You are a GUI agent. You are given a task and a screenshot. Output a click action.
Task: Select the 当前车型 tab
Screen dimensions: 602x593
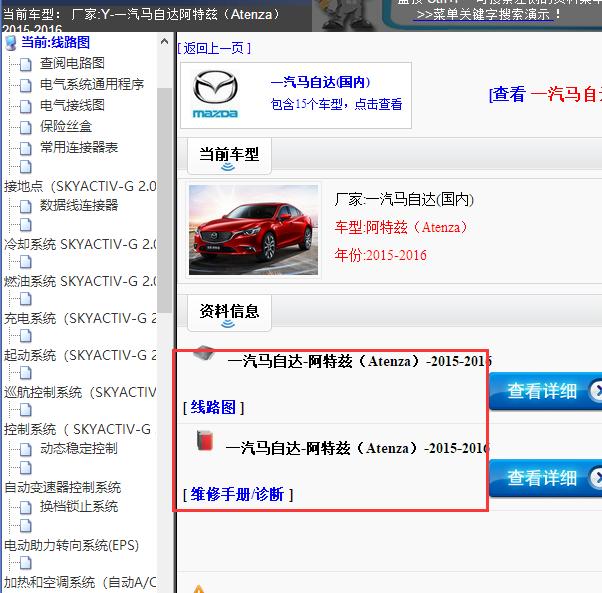pos(229,155)
